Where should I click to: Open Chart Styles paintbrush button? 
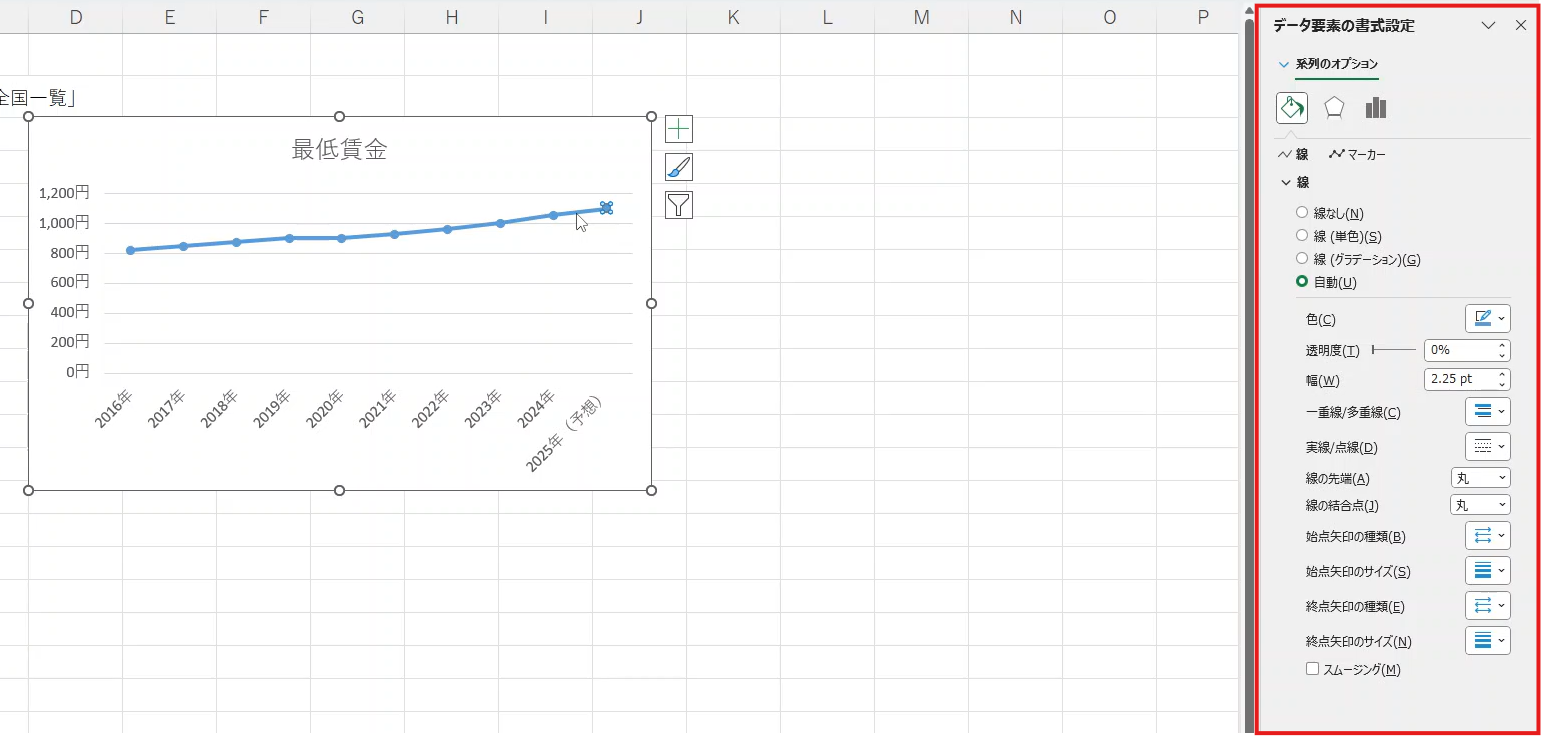[x=679, y=167]
